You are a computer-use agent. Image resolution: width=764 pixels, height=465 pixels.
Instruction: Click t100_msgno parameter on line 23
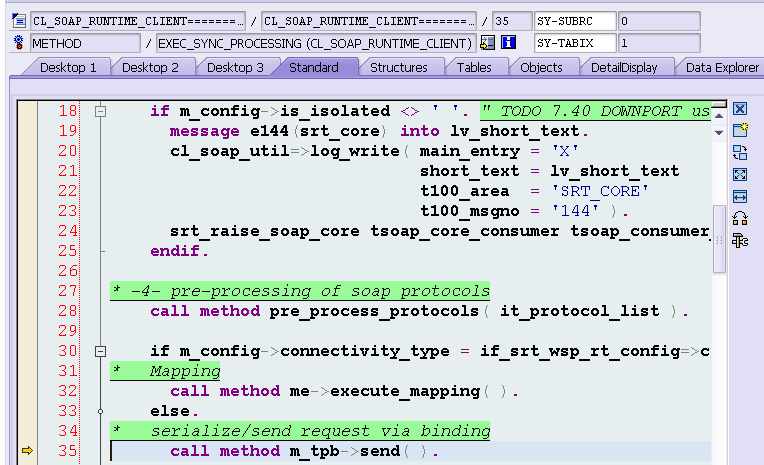point(470,211)
